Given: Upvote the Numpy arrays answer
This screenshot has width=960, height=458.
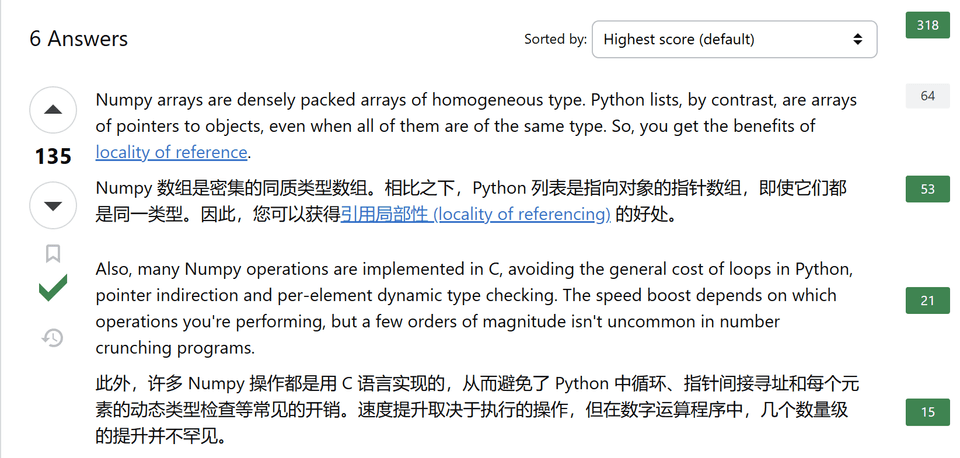Looking at the screenshot, I should 53,110.
